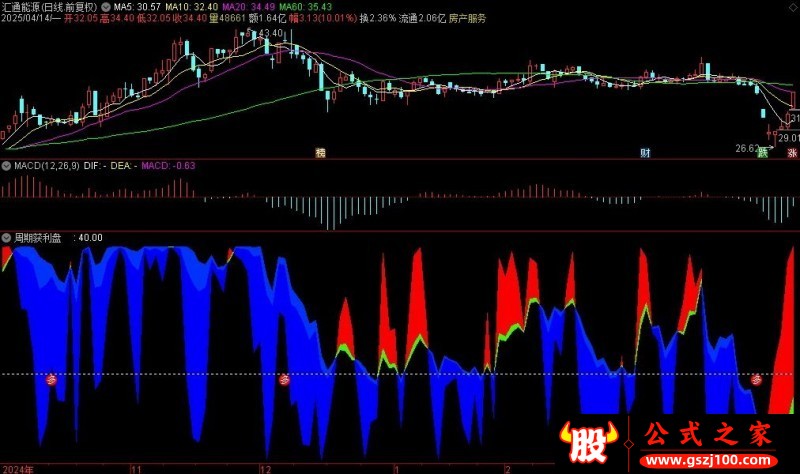Expand the MACD(12,26,9) indicator dropdown arrow

tap(7, 166)
